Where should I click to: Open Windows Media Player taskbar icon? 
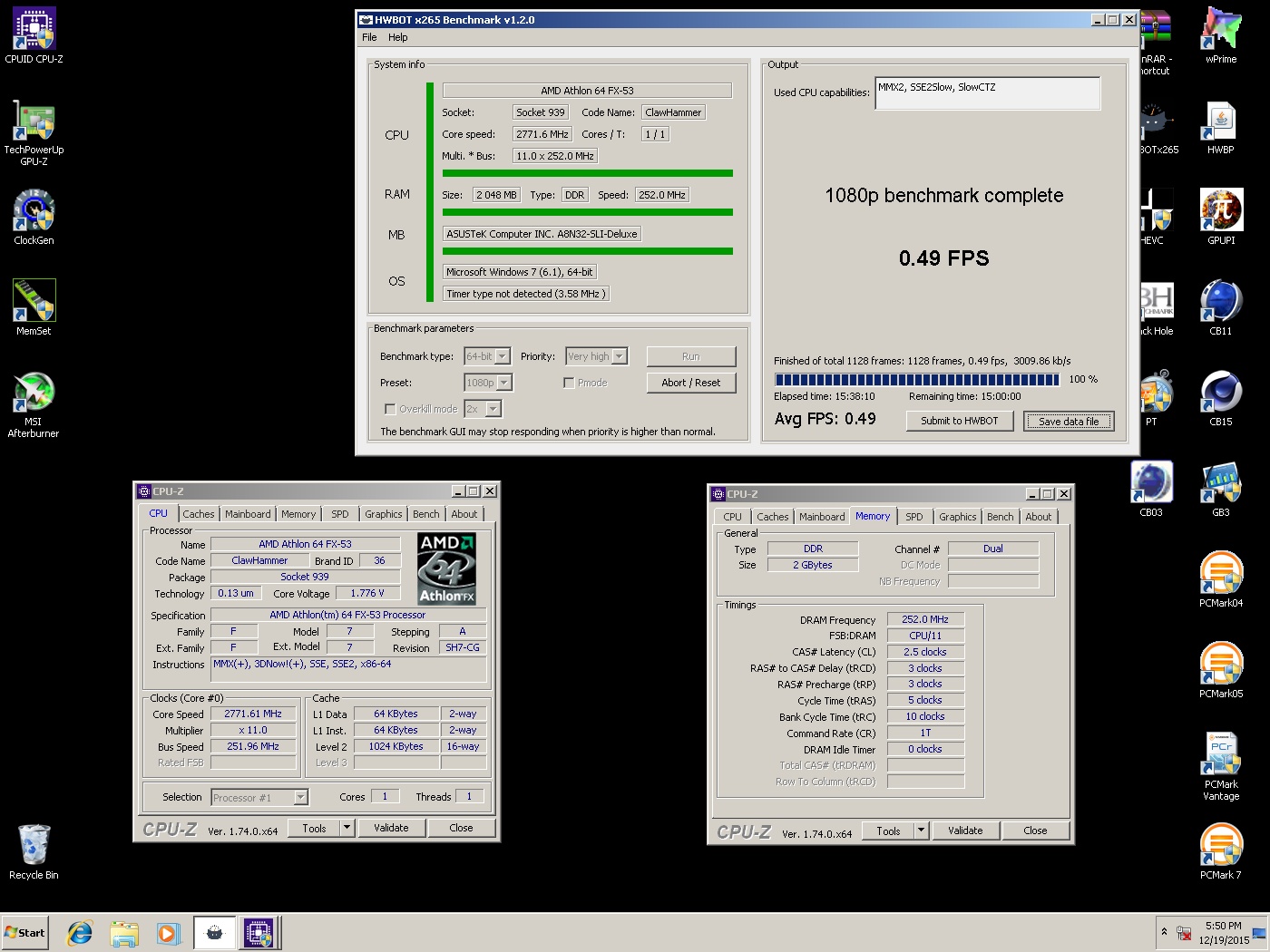coord(168,932)
